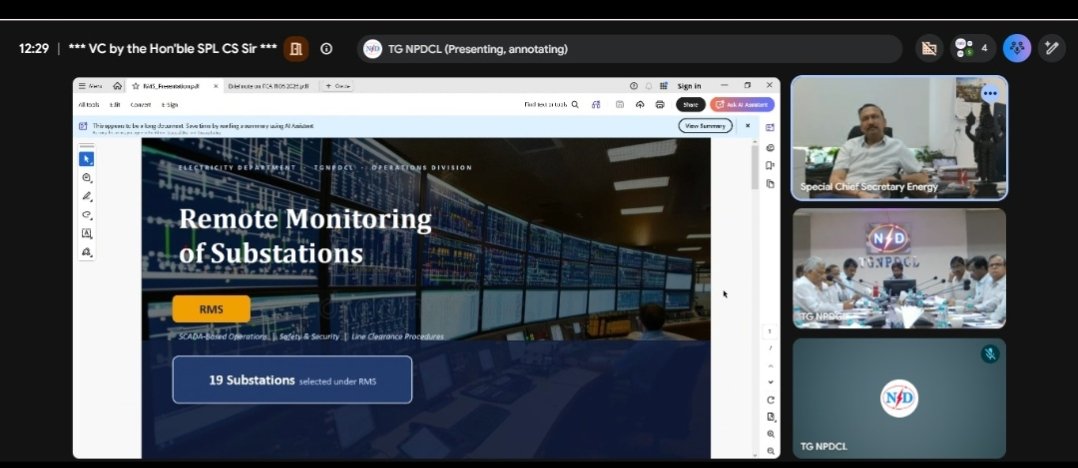Open the activities icon in meeting bar
Screen dimensions: 1078x468
point(1017,48)
